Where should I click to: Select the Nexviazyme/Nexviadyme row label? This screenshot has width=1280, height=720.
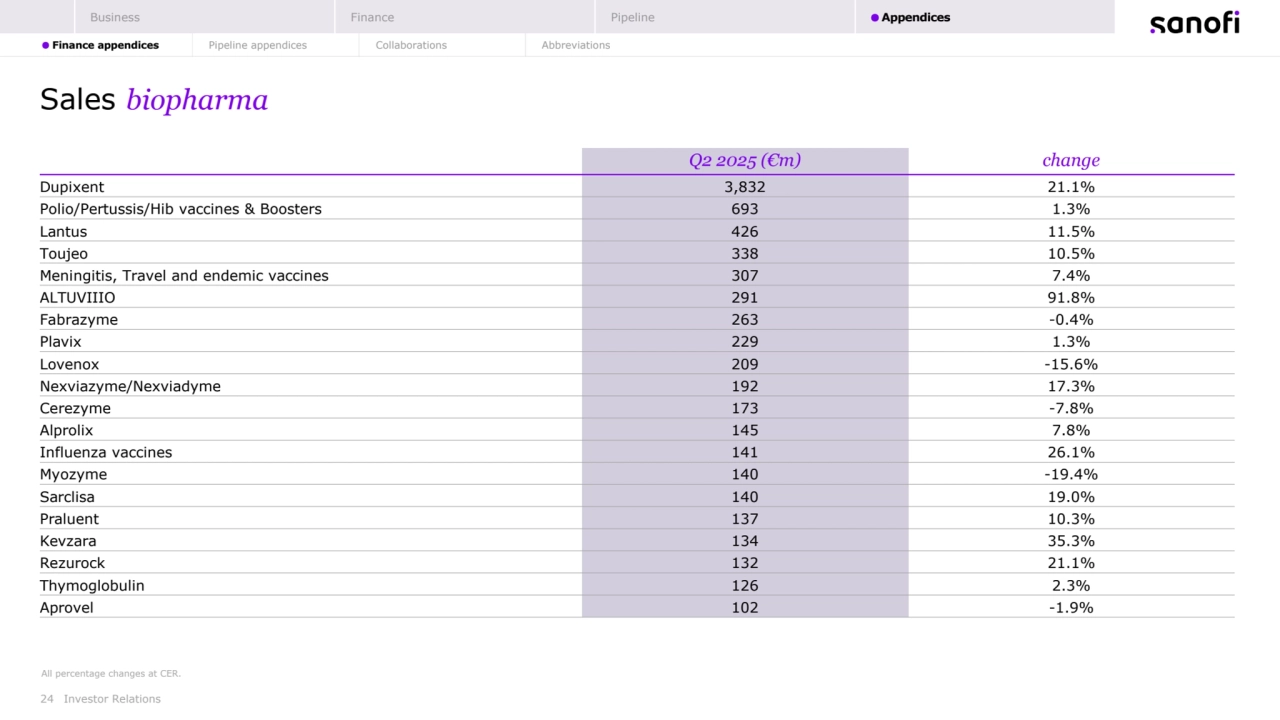130,386
